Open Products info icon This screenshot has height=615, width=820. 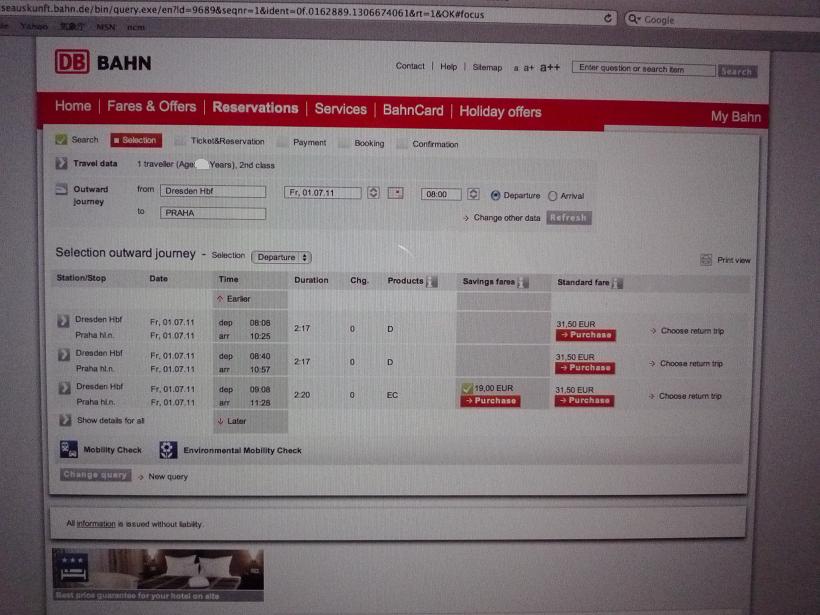tap(431, 281)
